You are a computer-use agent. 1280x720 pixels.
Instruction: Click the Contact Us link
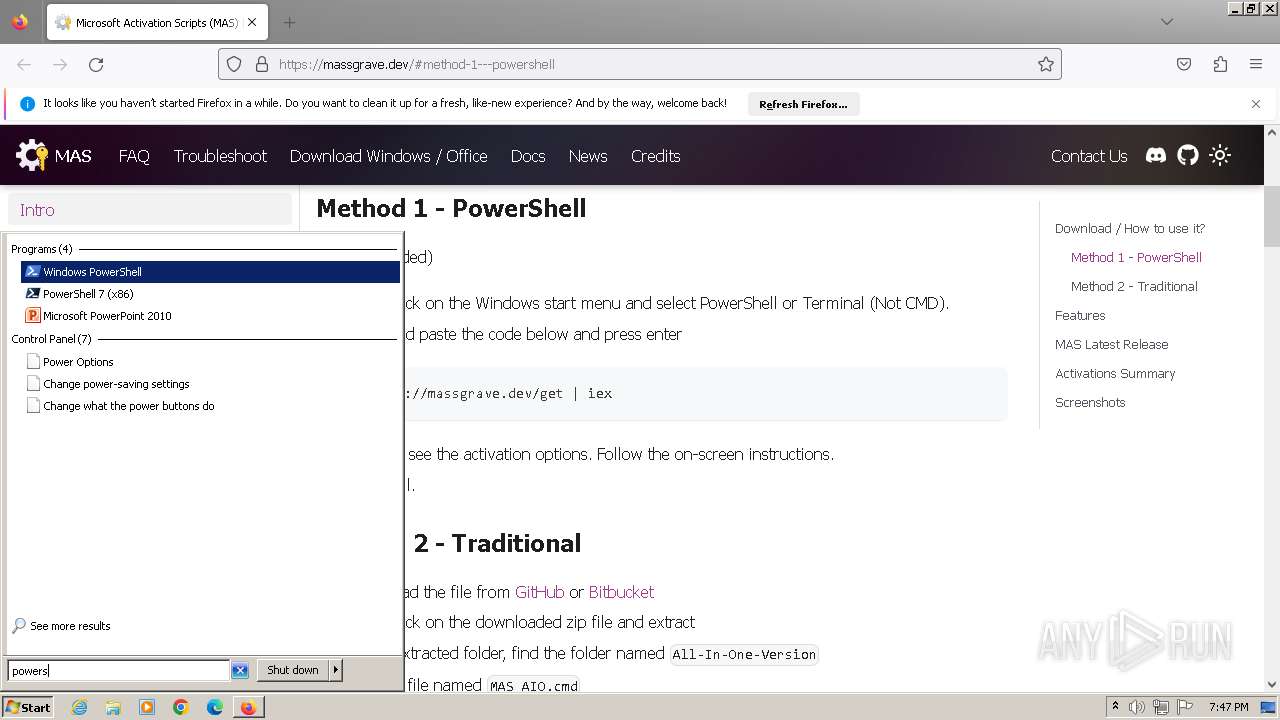click(1089, 156)
